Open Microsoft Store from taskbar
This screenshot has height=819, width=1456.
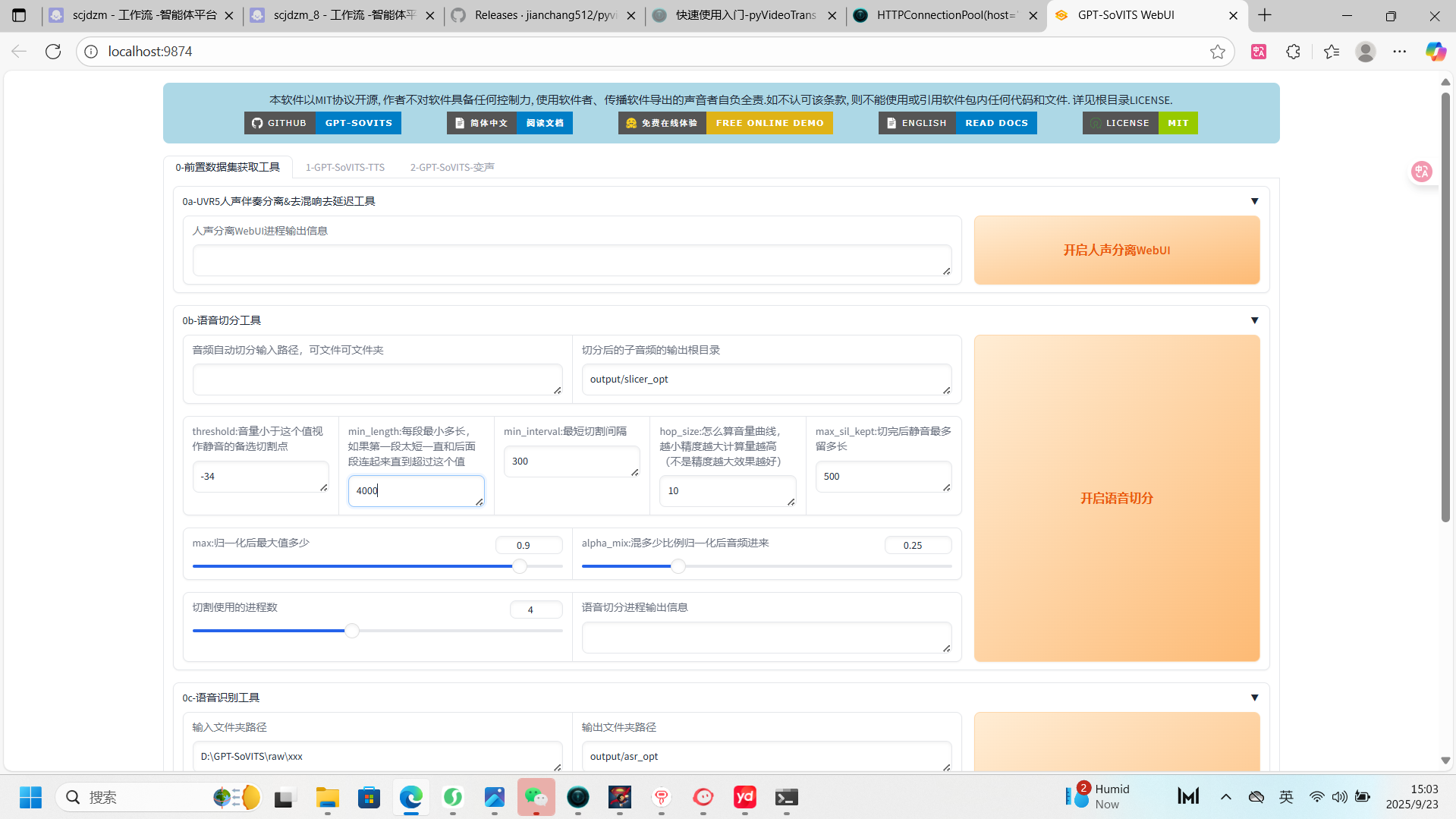click(370, 797)
